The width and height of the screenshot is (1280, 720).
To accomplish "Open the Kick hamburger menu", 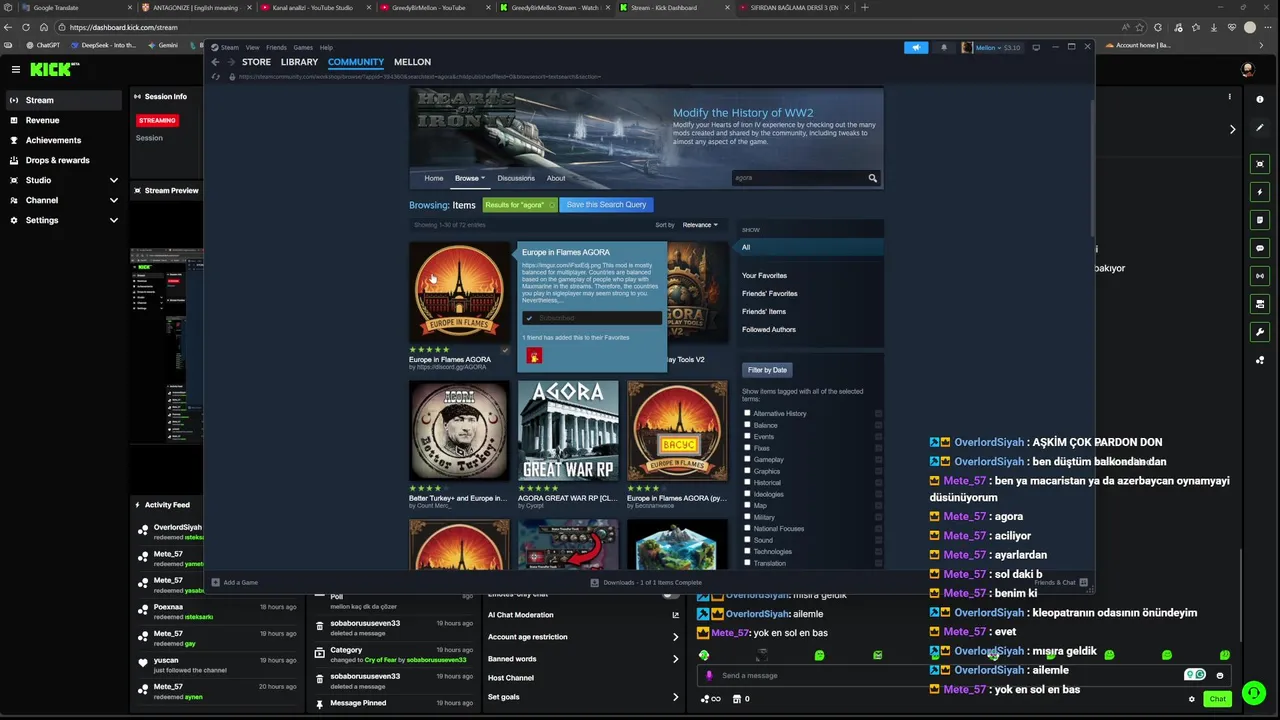I will click(x=16, y=69).
